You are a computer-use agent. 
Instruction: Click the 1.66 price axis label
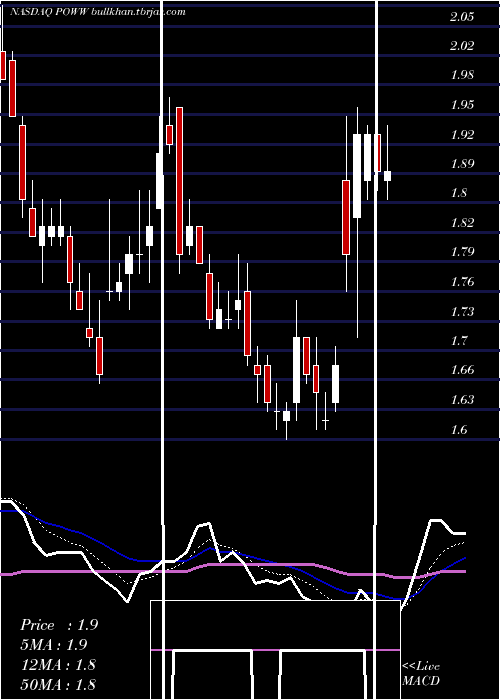tap(462, 370)
